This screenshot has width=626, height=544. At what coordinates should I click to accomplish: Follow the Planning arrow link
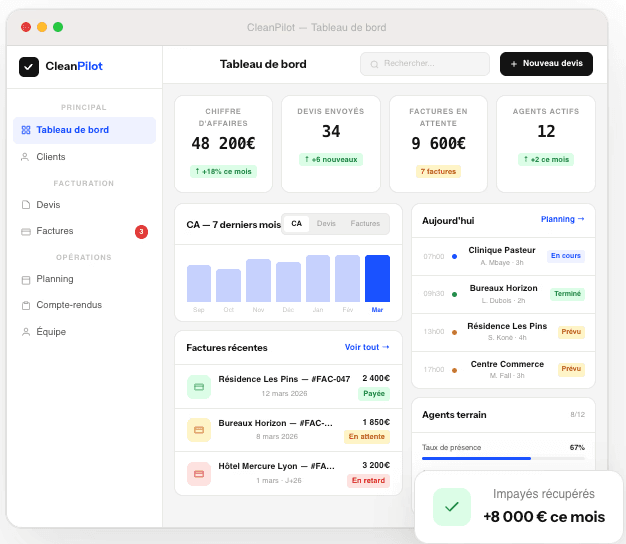563,219
